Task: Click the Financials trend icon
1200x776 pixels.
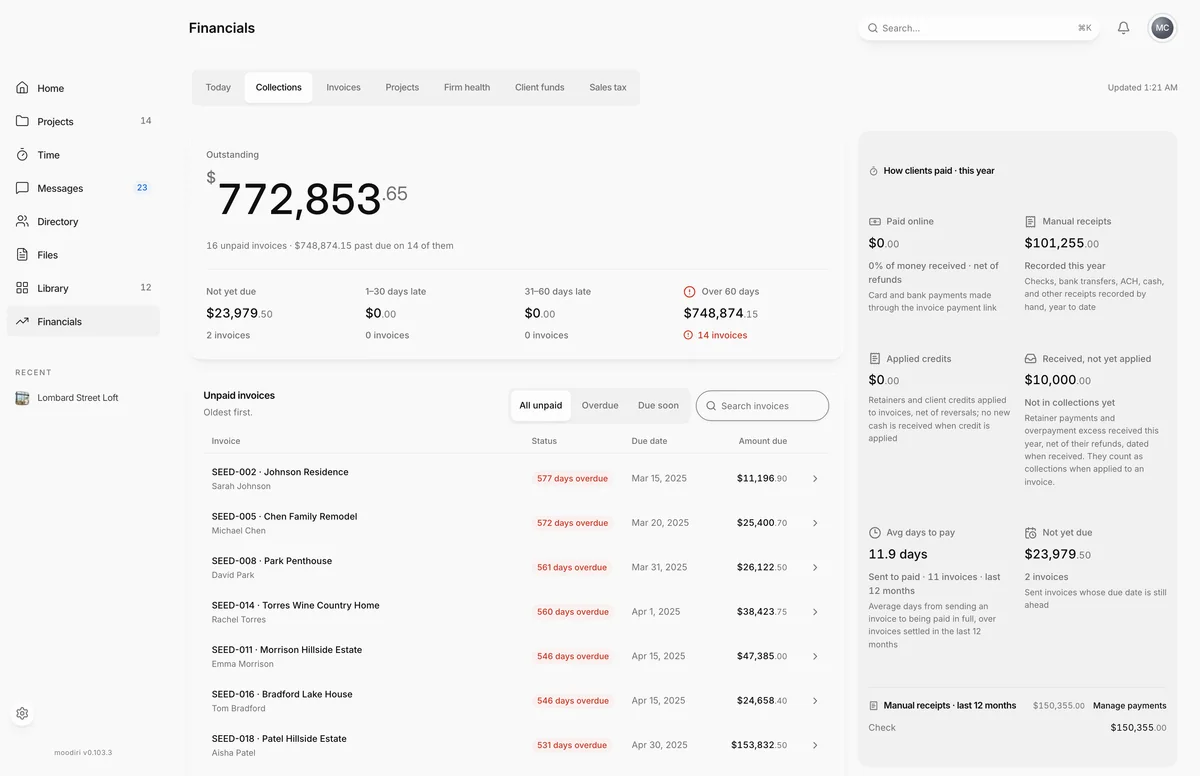Action: pos(22,321)
